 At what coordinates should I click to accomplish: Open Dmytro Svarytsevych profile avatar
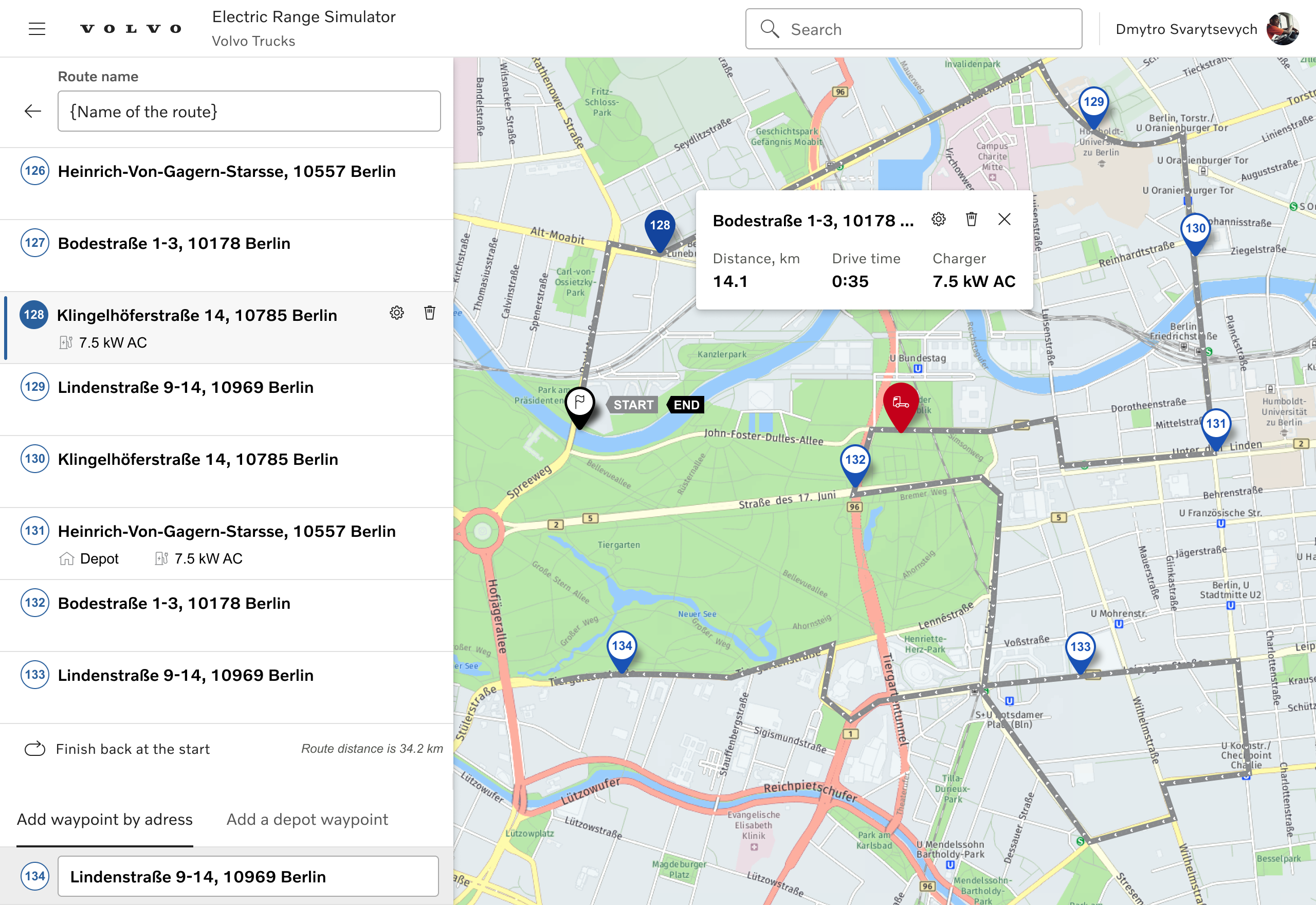tap(1283, 29)
